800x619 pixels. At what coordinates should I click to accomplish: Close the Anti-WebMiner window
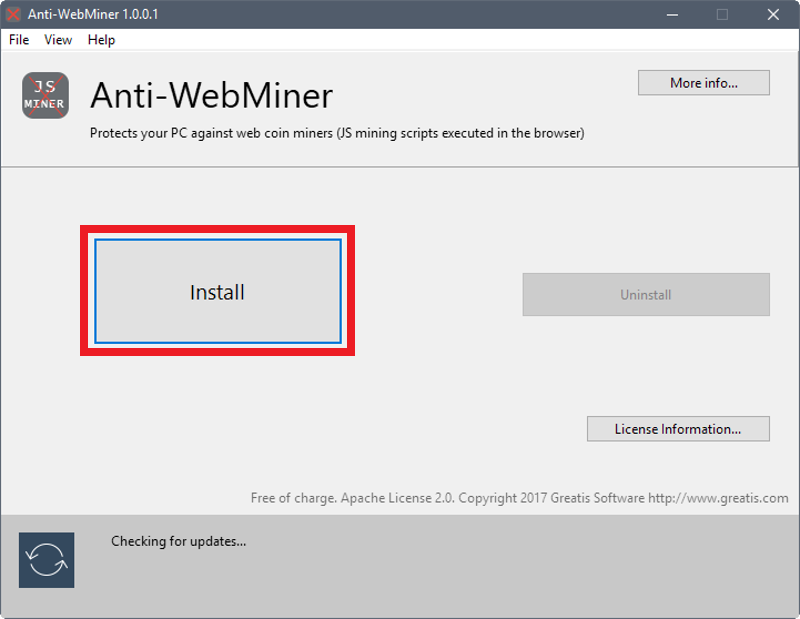(x=773, y=14)
